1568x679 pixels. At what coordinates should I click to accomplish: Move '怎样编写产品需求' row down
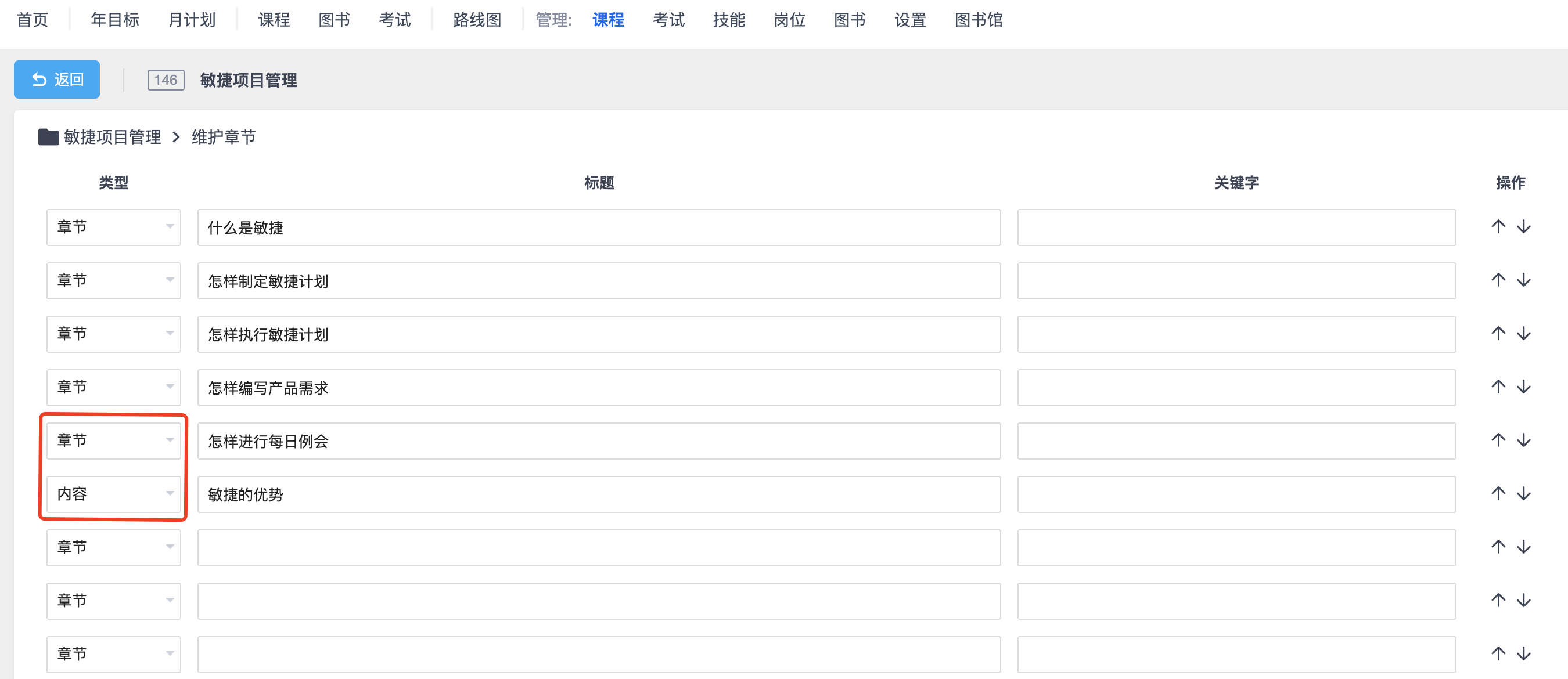coord(1523,387)
